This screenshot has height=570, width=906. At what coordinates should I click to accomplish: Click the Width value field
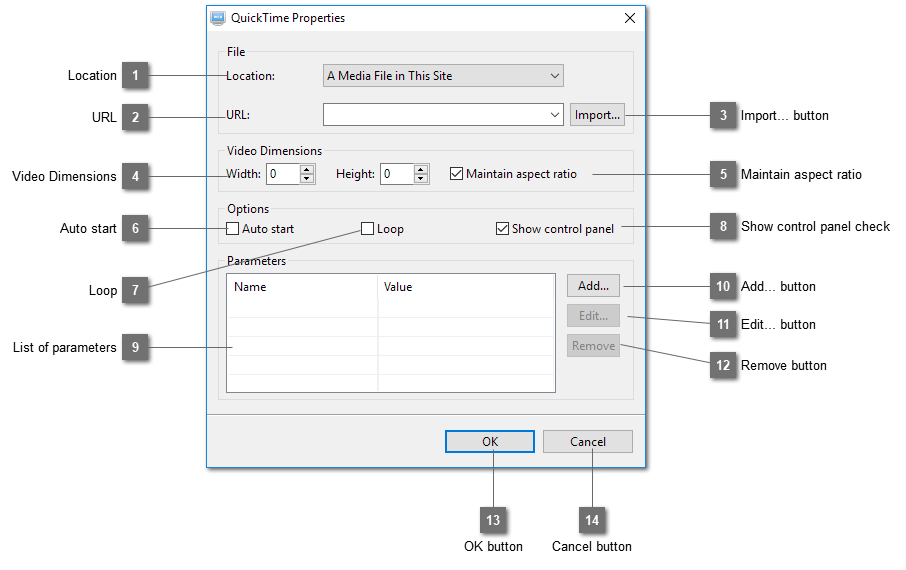(283, 174)
